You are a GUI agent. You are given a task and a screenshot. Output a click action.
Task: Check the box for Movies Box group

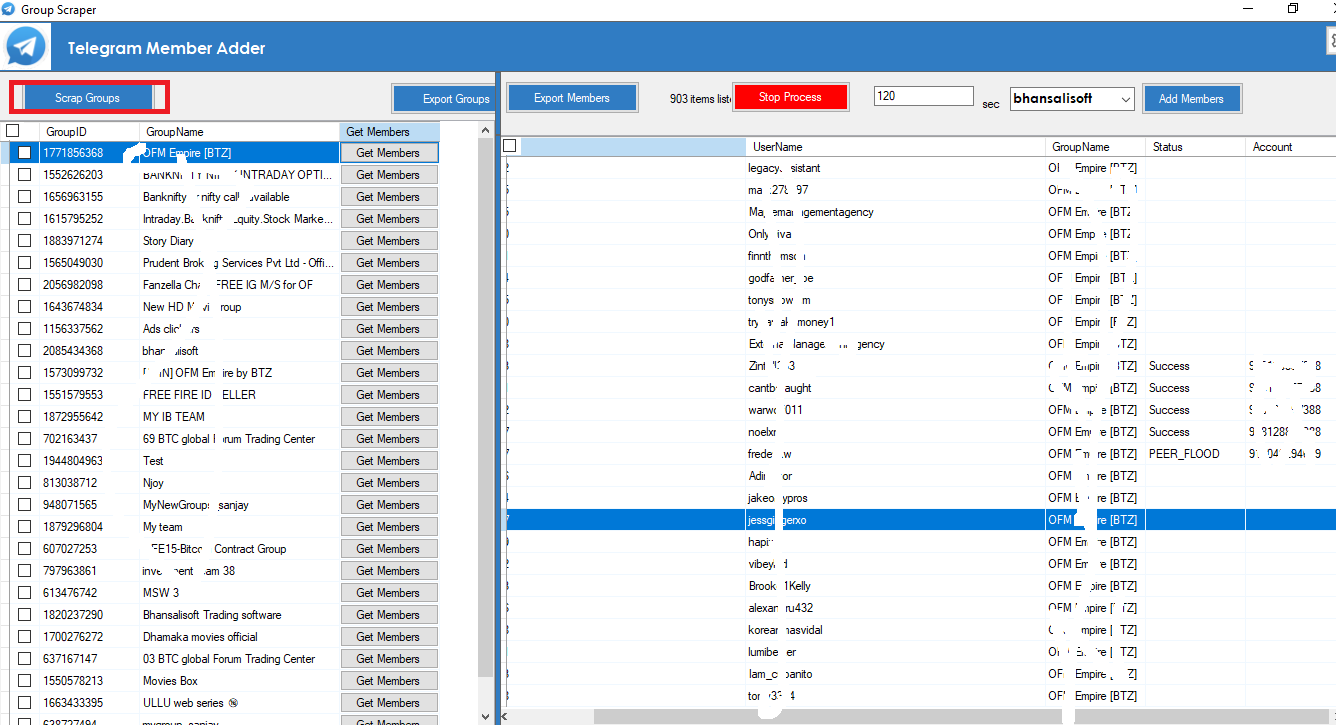25,681
